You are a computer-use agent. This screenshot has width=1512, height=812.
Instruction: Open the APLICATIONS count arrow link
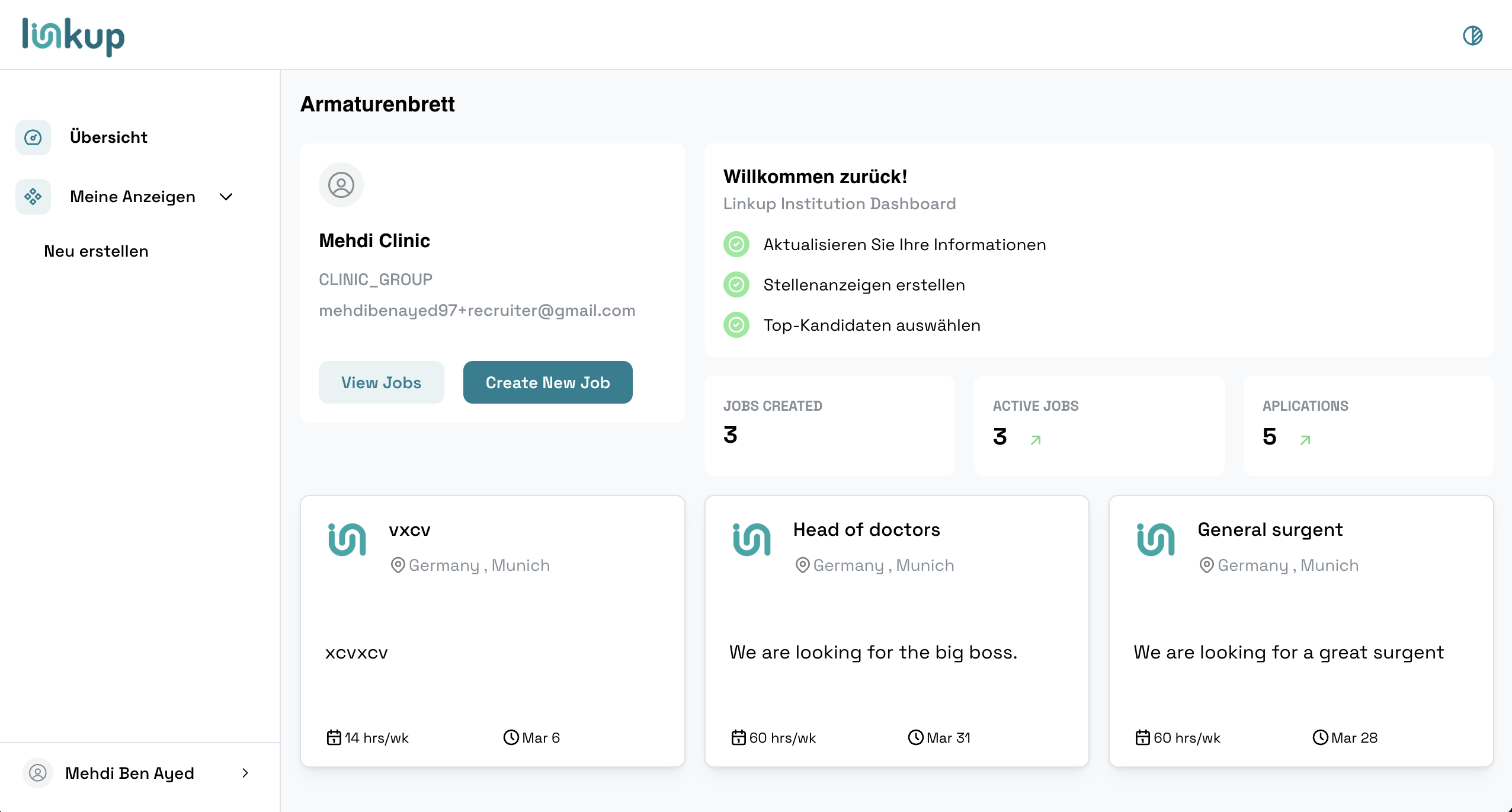(1305, 440)
